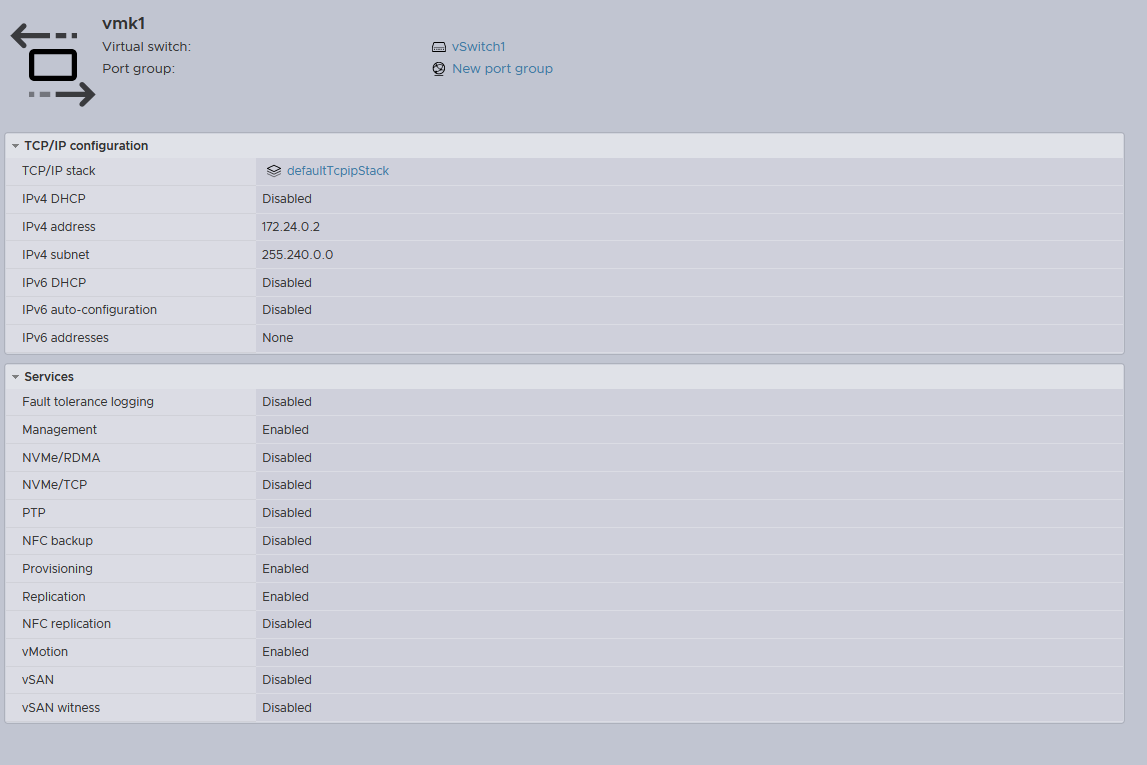Open the New port group link
The image size is (1147, 765).
[x=503, y=69]
